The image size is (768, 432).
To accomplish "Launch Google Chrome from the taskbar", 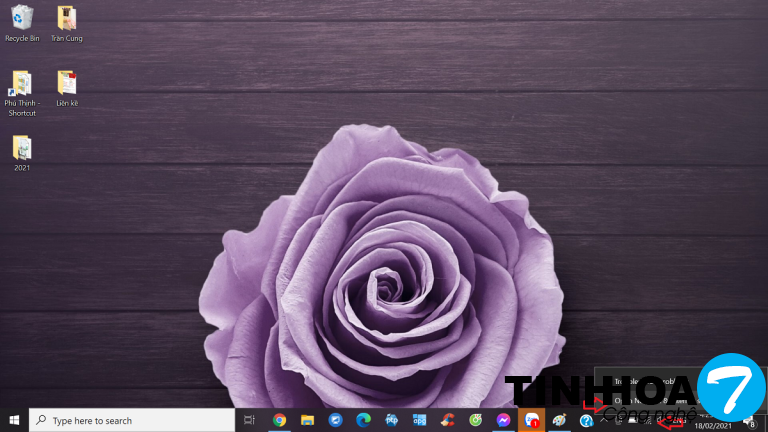I will (279, 420).
